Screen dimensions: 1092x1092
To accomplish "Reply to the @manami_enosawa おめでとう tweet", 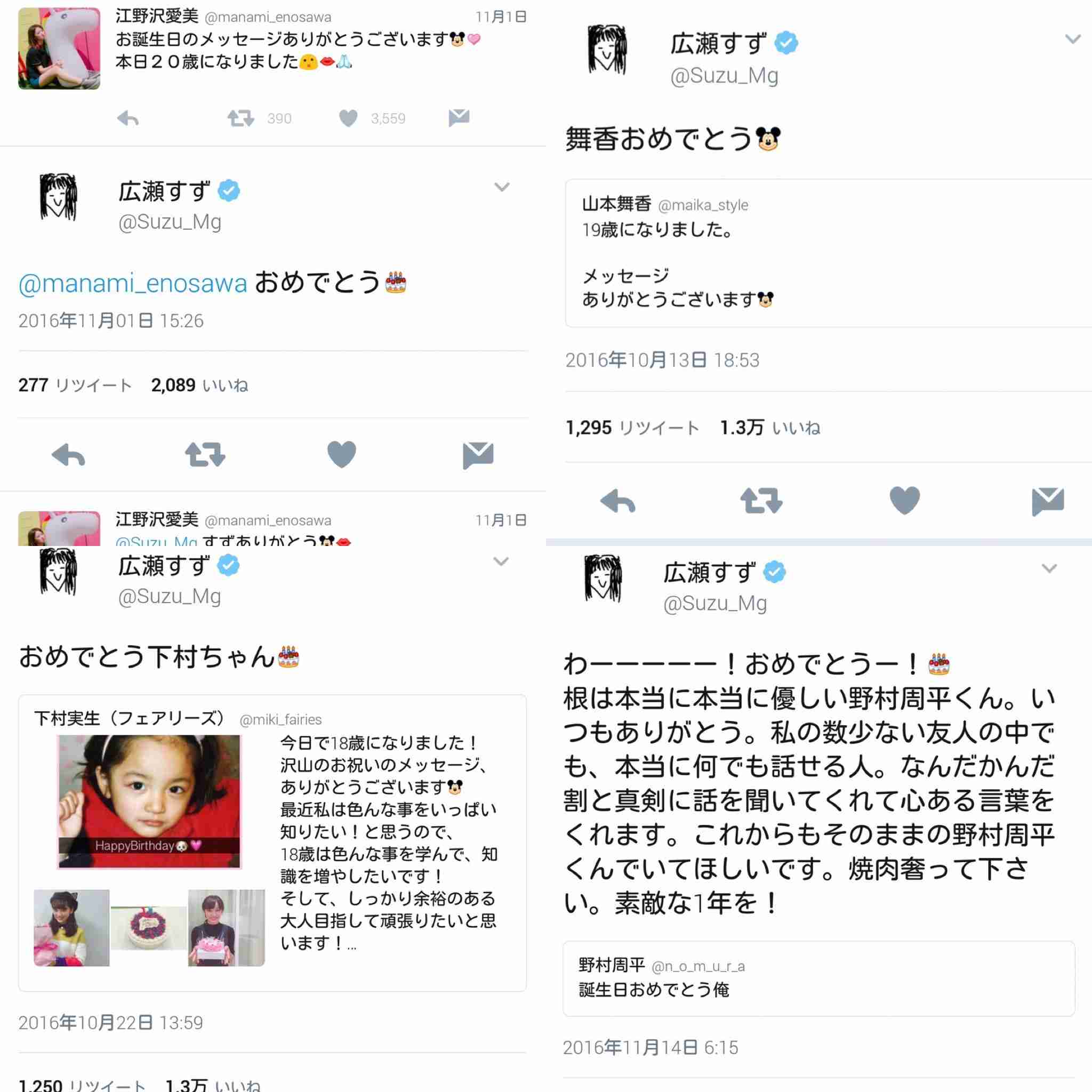I will (x=68, y=455).
